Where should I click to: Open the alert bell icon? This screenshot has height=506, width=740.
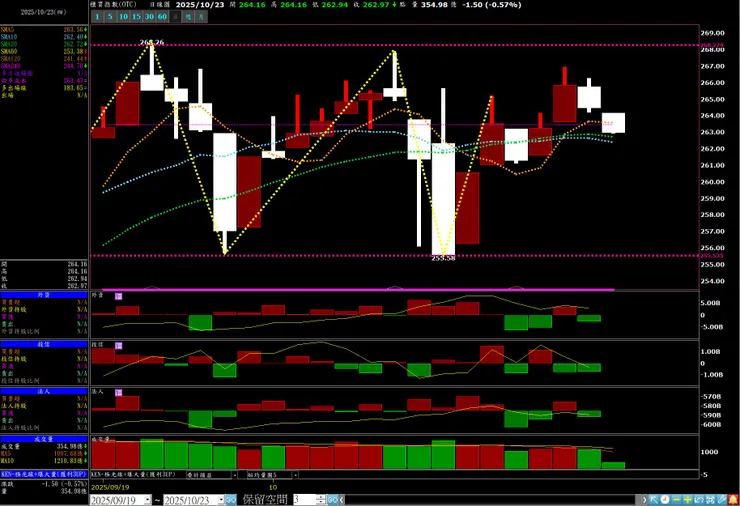[733, 499]
